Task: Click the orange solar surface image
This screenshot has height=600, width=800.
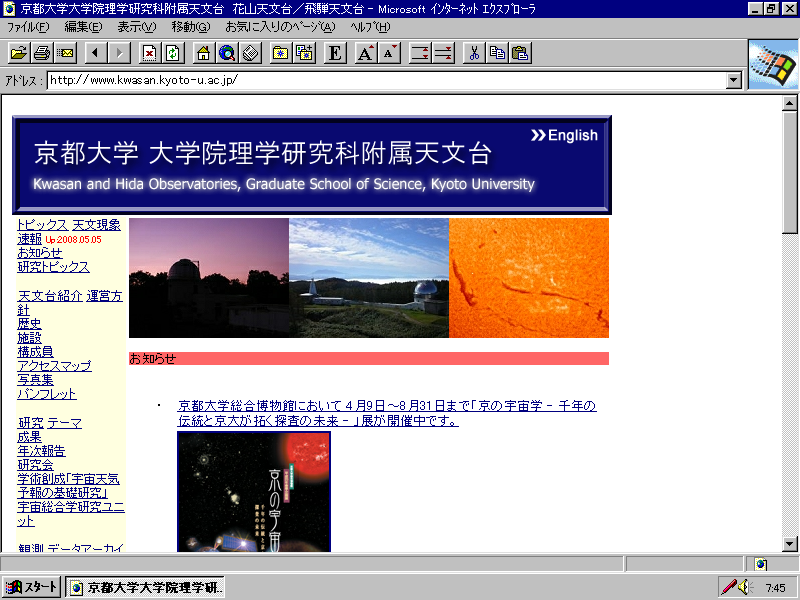Action: click(529, 278)
